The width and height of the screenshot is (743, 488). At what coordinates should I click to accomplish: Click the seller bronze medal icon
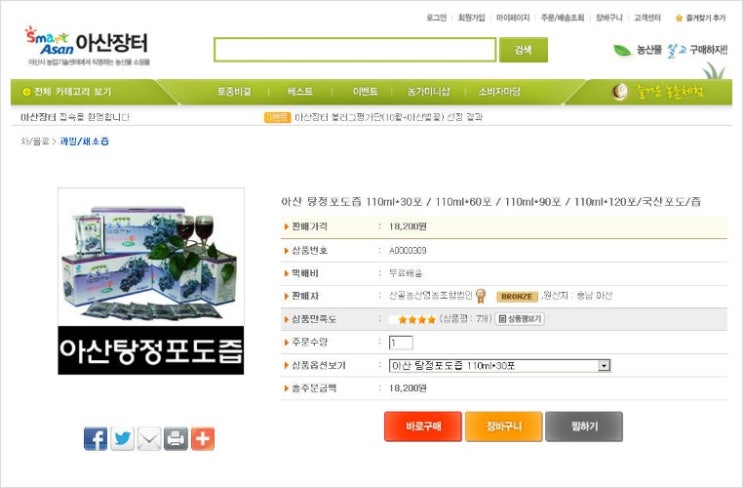pos(481,296)
